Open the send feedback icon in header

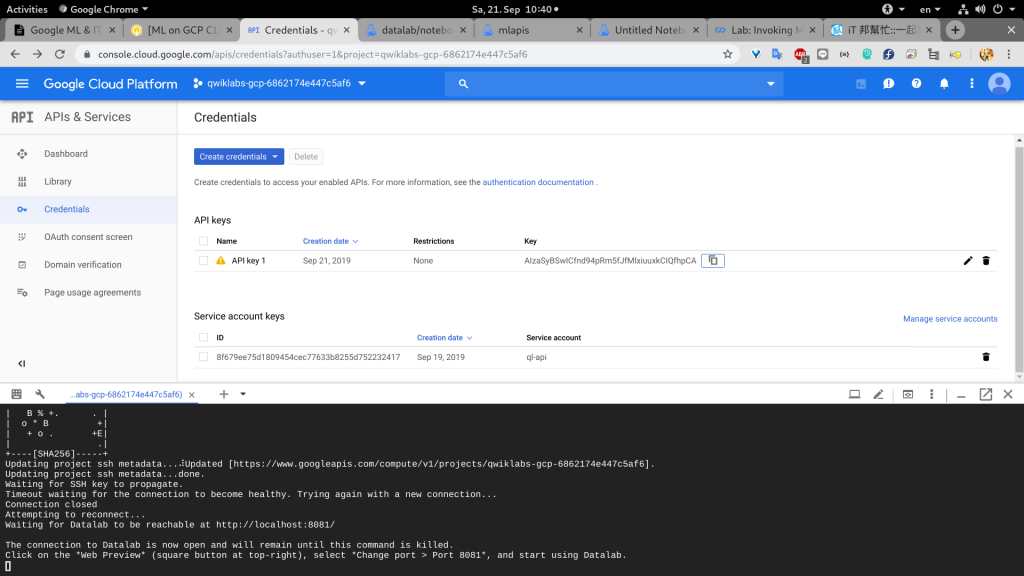888,84
